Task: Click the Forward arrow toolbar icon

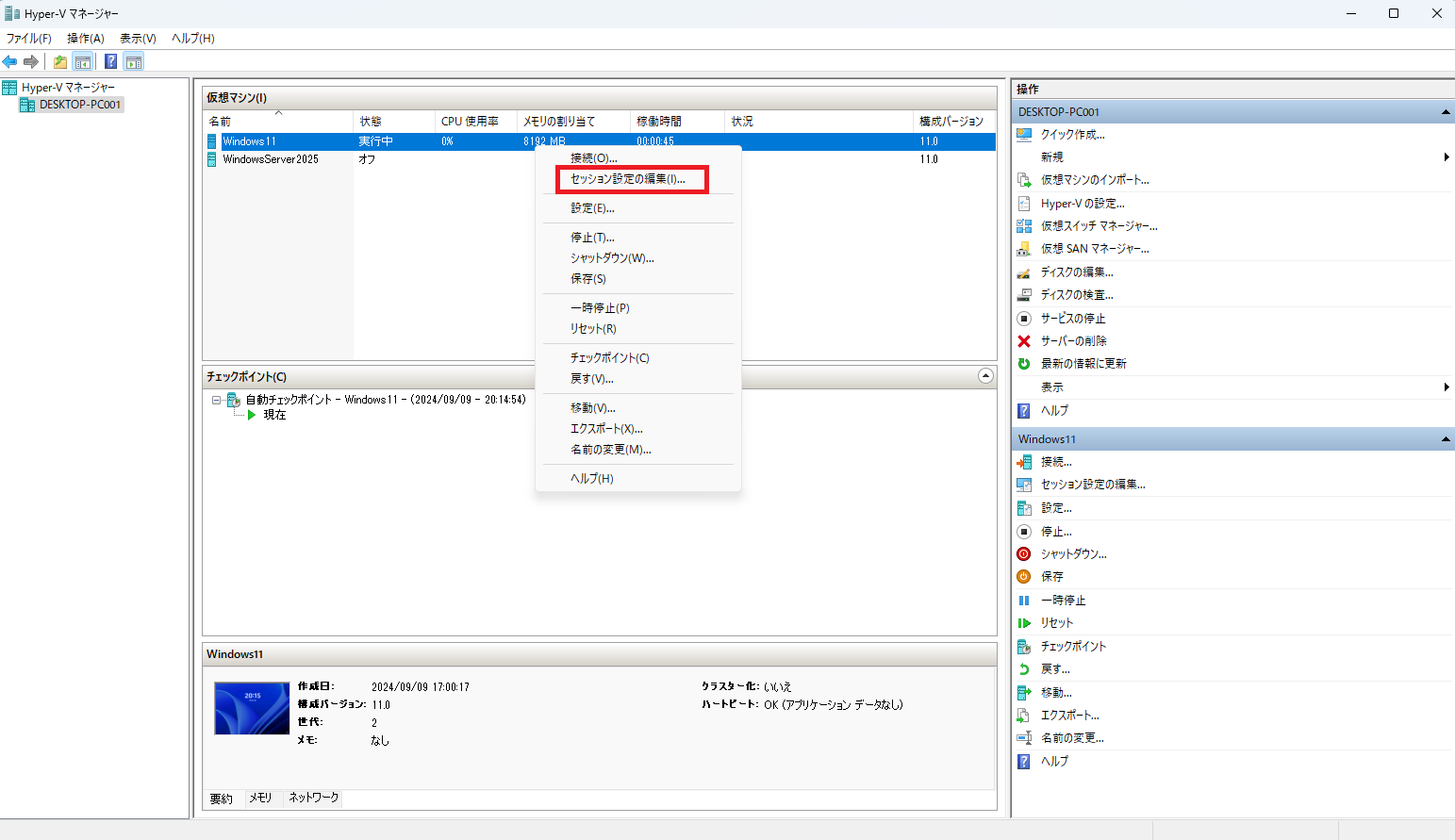Action: (31, 62)
